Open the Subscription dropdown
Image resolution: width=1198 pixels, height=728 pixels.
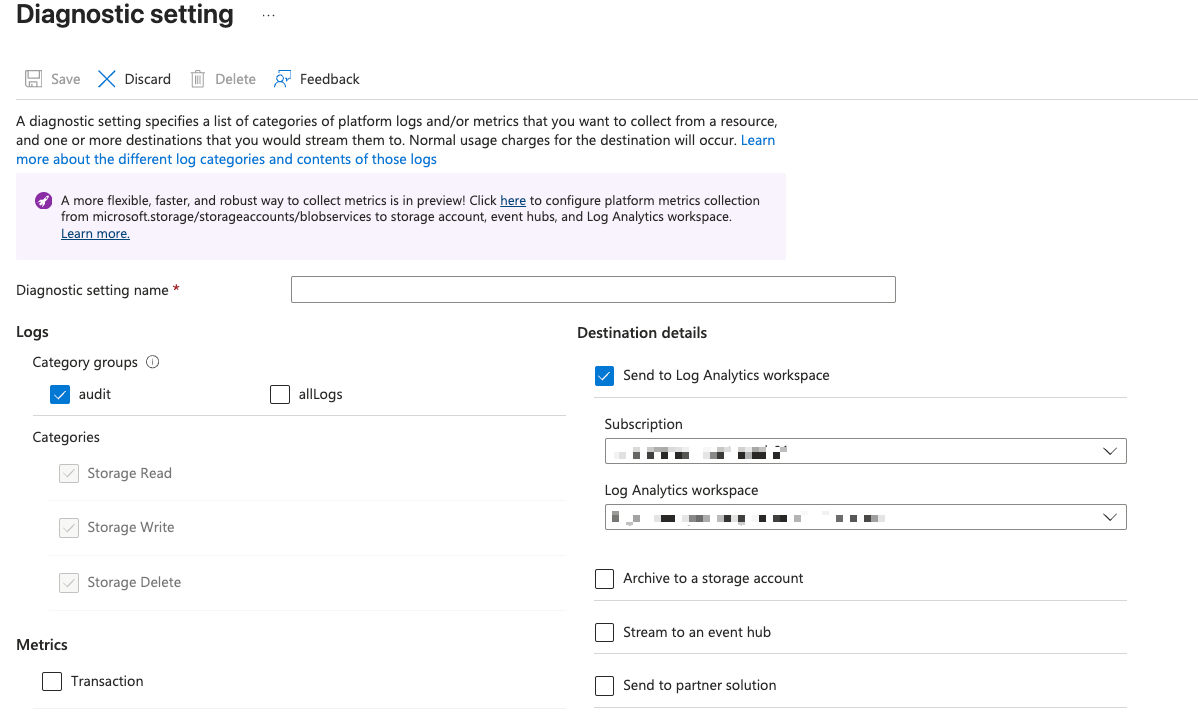866,451
